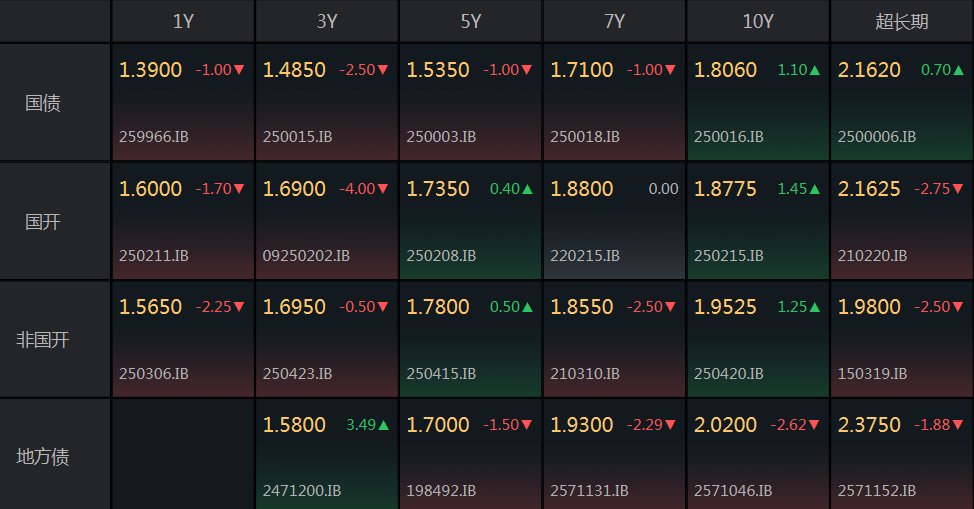Click the 1.8060 yield for 10Y 国债

click(725, 70)
